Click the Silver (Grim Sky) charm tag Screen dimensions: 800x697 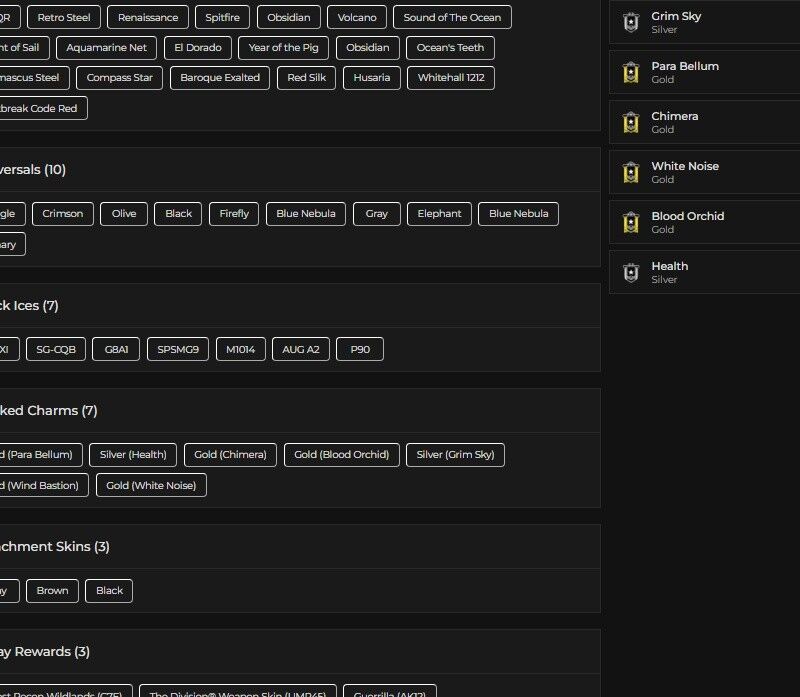click(455, 454)
